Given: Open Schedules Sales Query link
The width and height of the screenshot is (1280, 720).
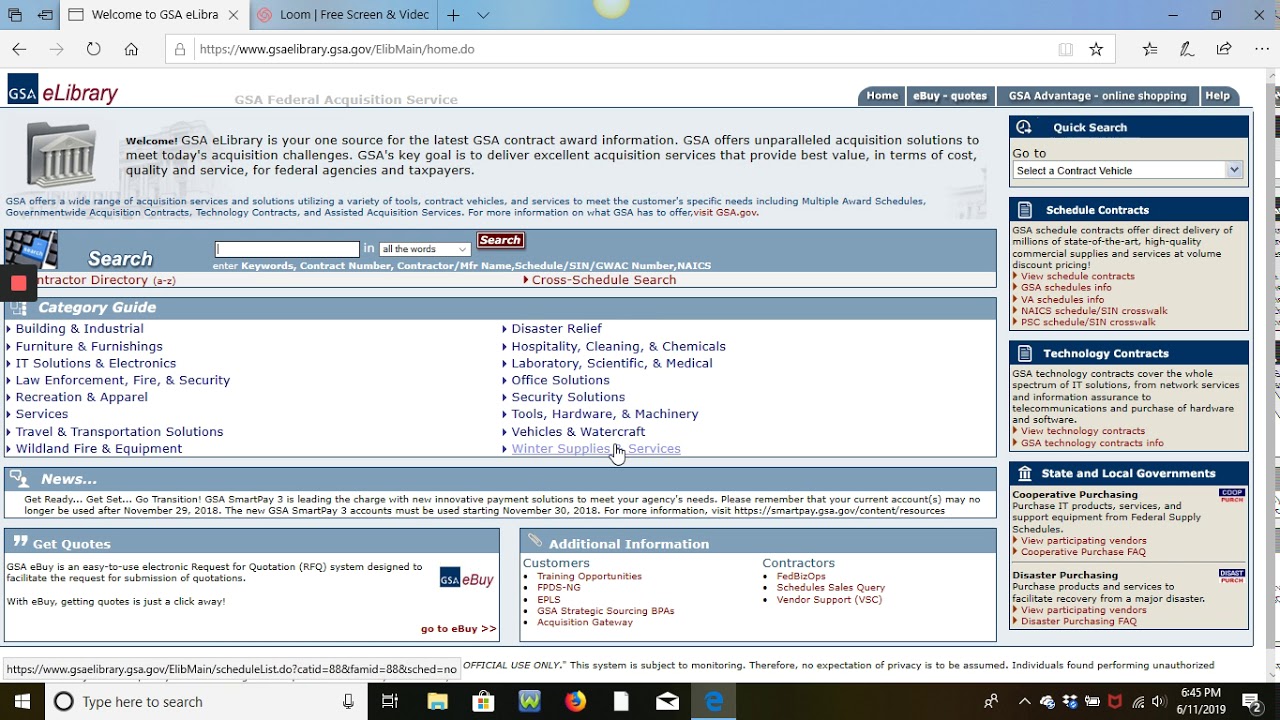Looking at the screenshot, I should [831, 588].
